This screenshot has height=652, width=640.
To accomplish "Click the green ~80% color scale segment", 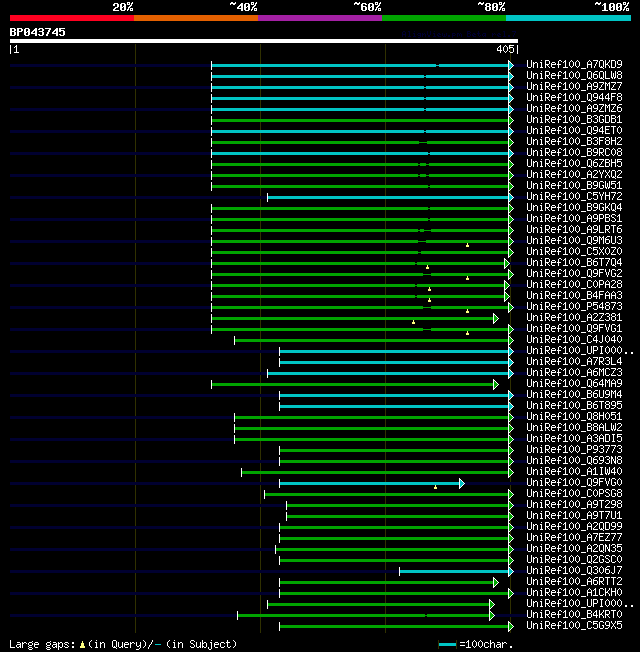I will point(444,18).
